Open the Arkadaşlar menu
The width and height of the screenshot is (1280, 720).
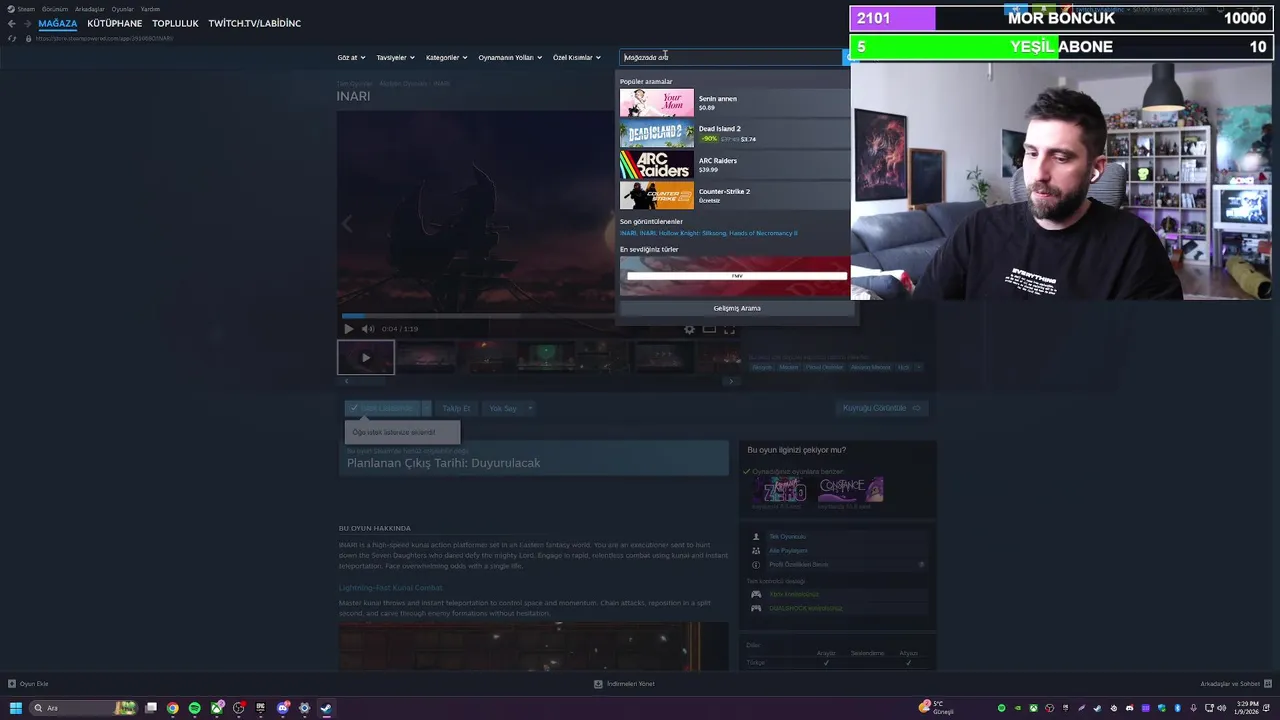pos(89,9)
